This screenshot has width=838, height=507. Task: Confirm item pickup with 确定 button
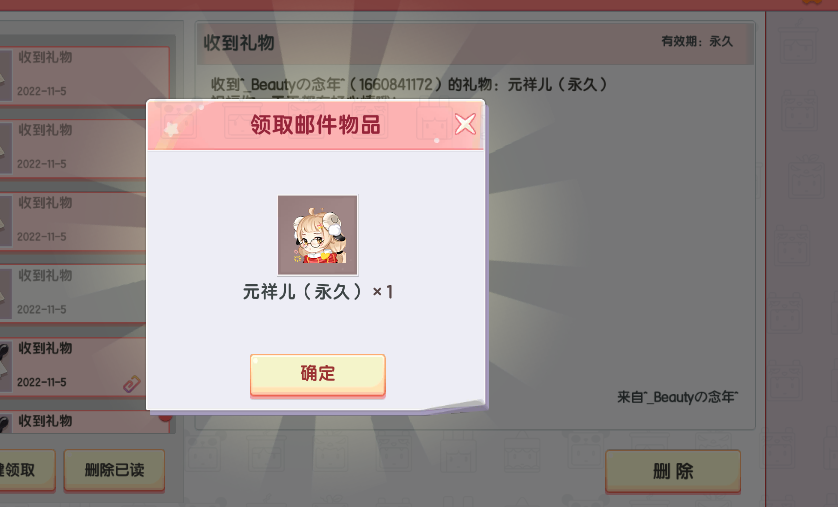(317, 375)
